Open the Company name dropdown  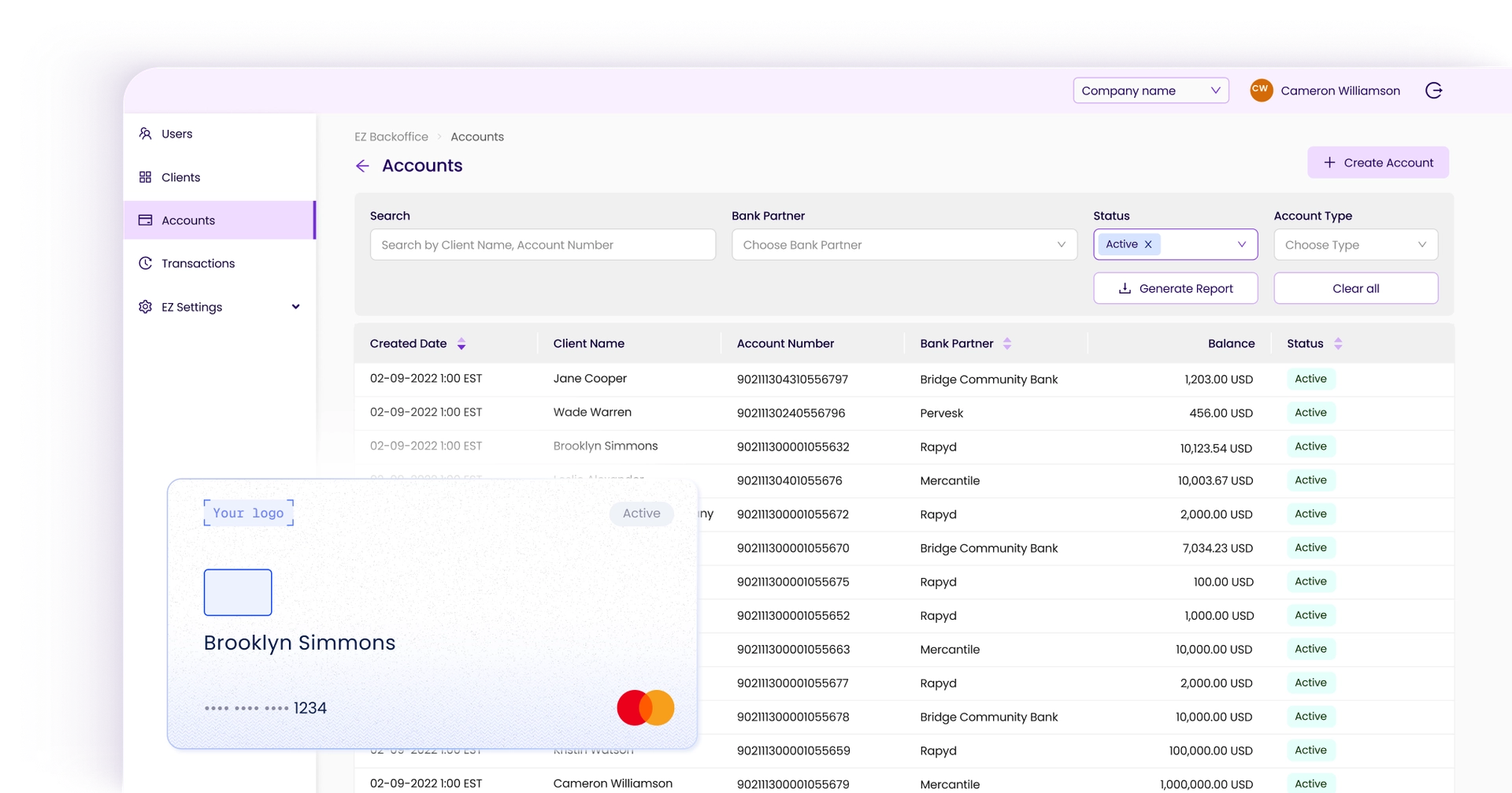(1150, 91)
